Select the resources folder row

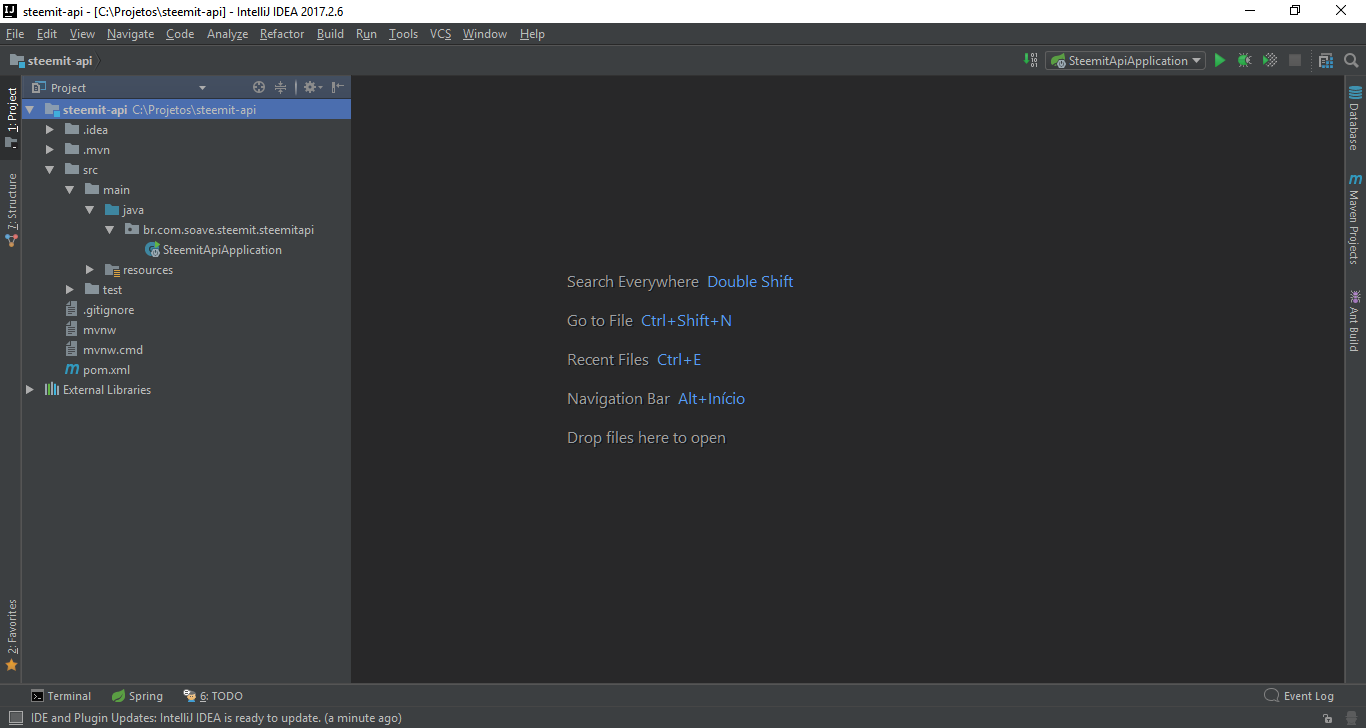186,270
